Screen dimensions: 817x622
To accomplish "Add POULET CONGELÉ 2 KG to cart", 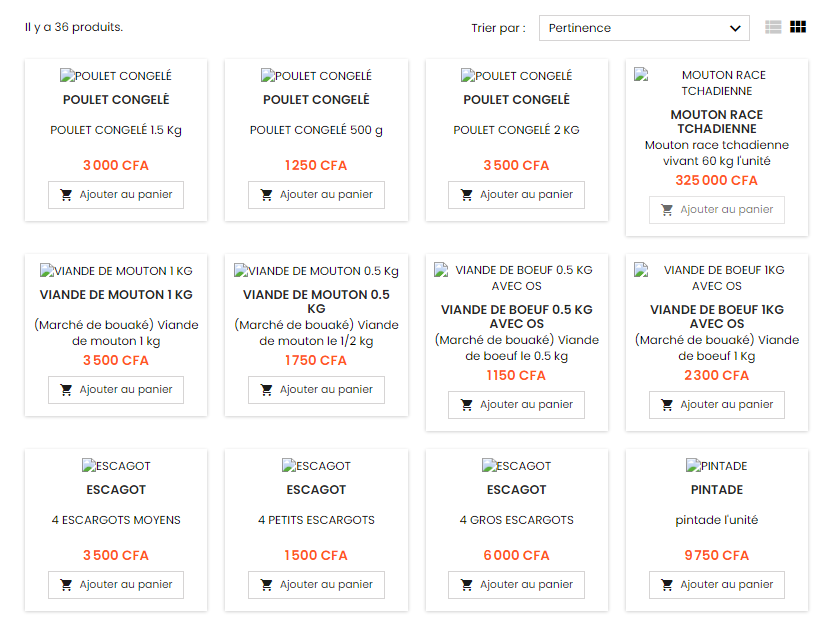I will click(x=516, y=195).
